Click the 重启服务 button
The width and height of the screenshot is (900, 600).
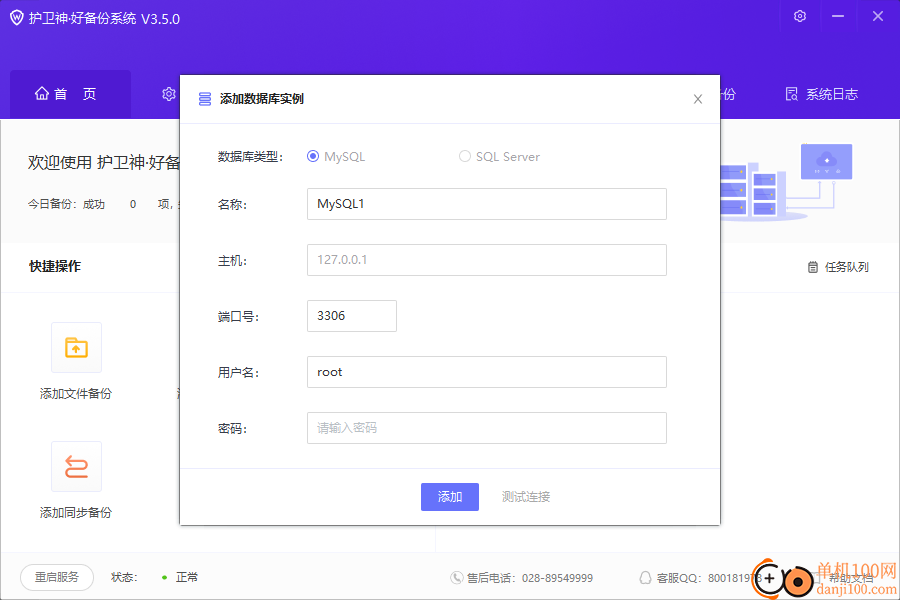click(57, 577)
